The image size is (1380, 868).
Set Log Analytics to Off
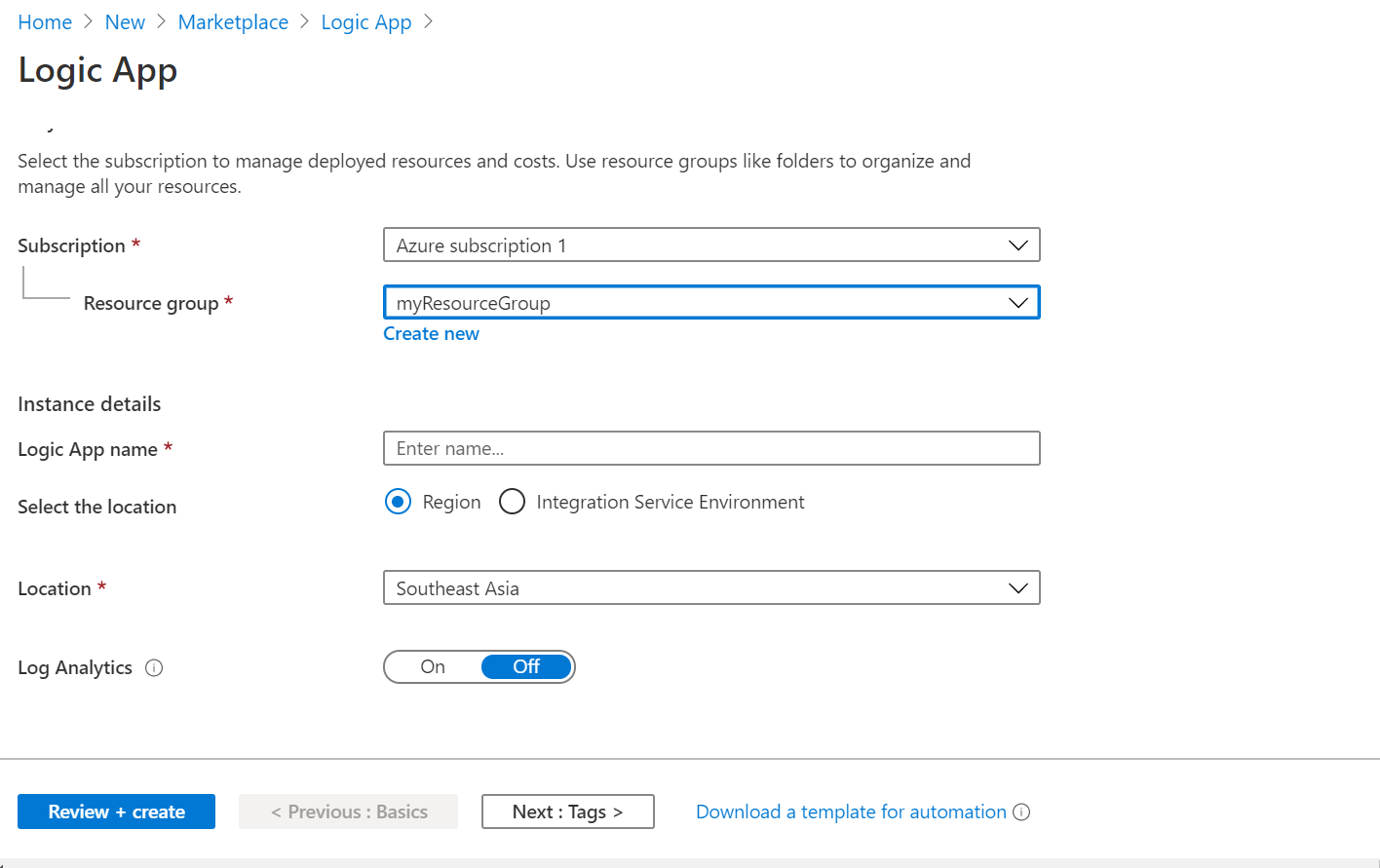click(526, 666)
